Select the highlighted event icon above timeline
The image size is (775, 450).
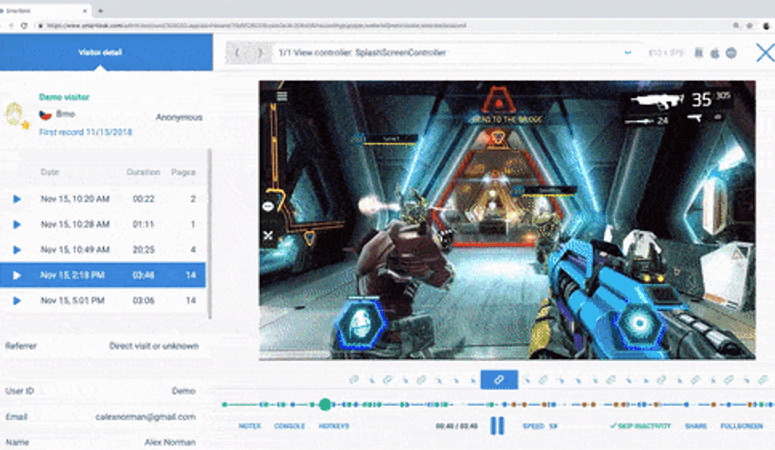499,380
